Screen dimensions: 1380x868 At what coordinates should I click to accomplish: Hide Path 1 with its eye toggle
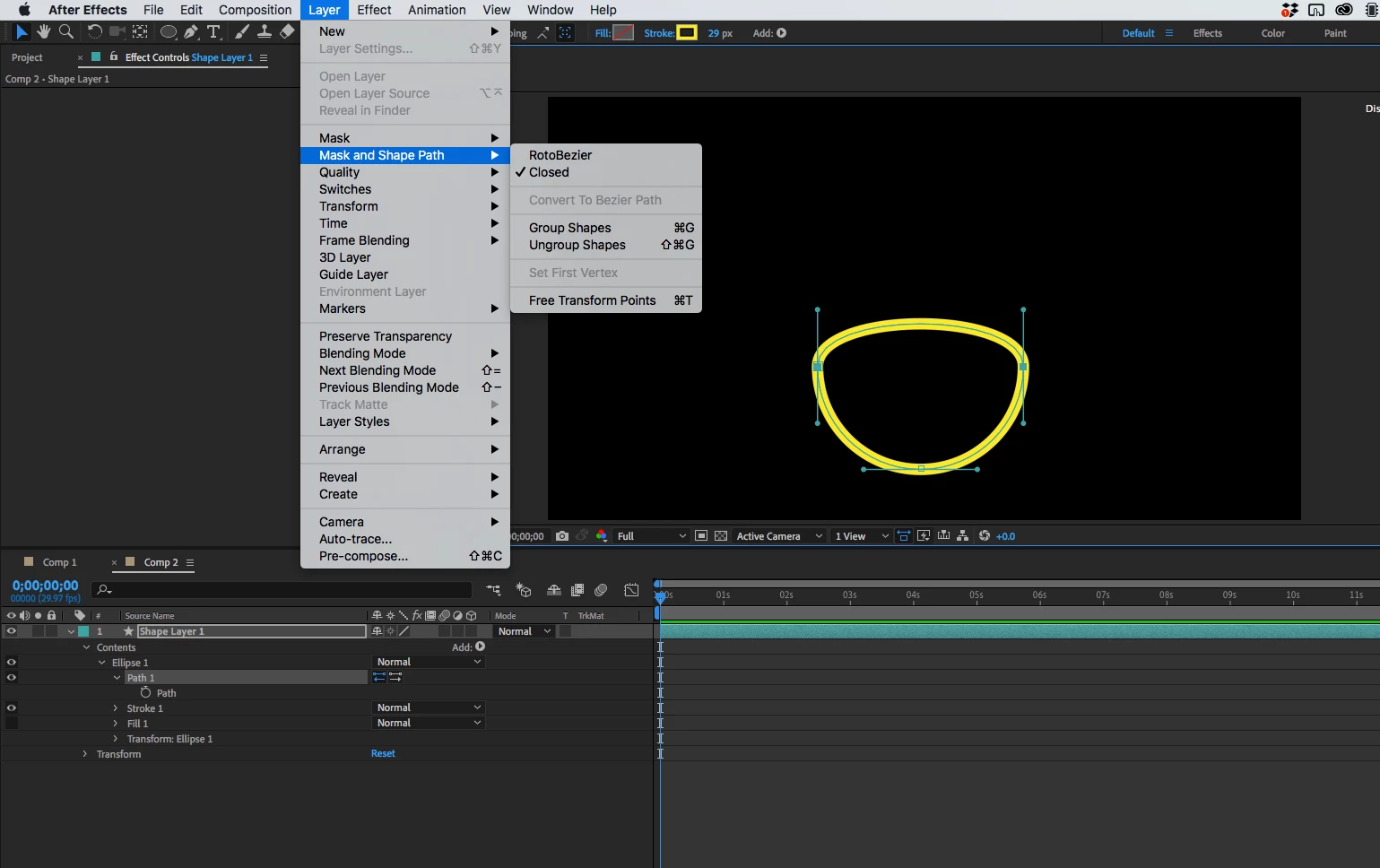tap(12, 678)
